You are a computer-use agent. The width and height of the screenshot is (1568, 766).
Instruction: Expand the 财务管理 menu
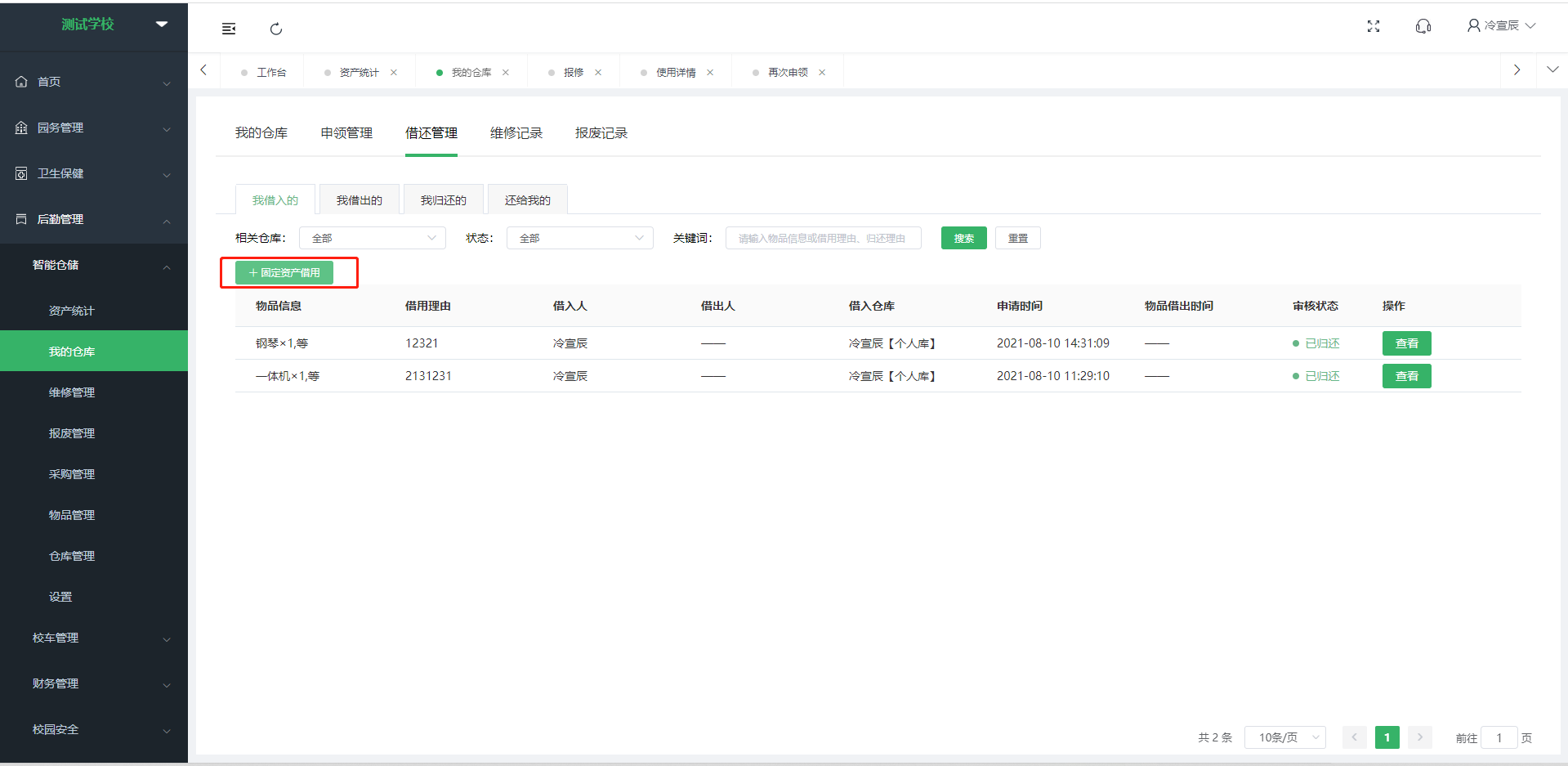(94, 683)
